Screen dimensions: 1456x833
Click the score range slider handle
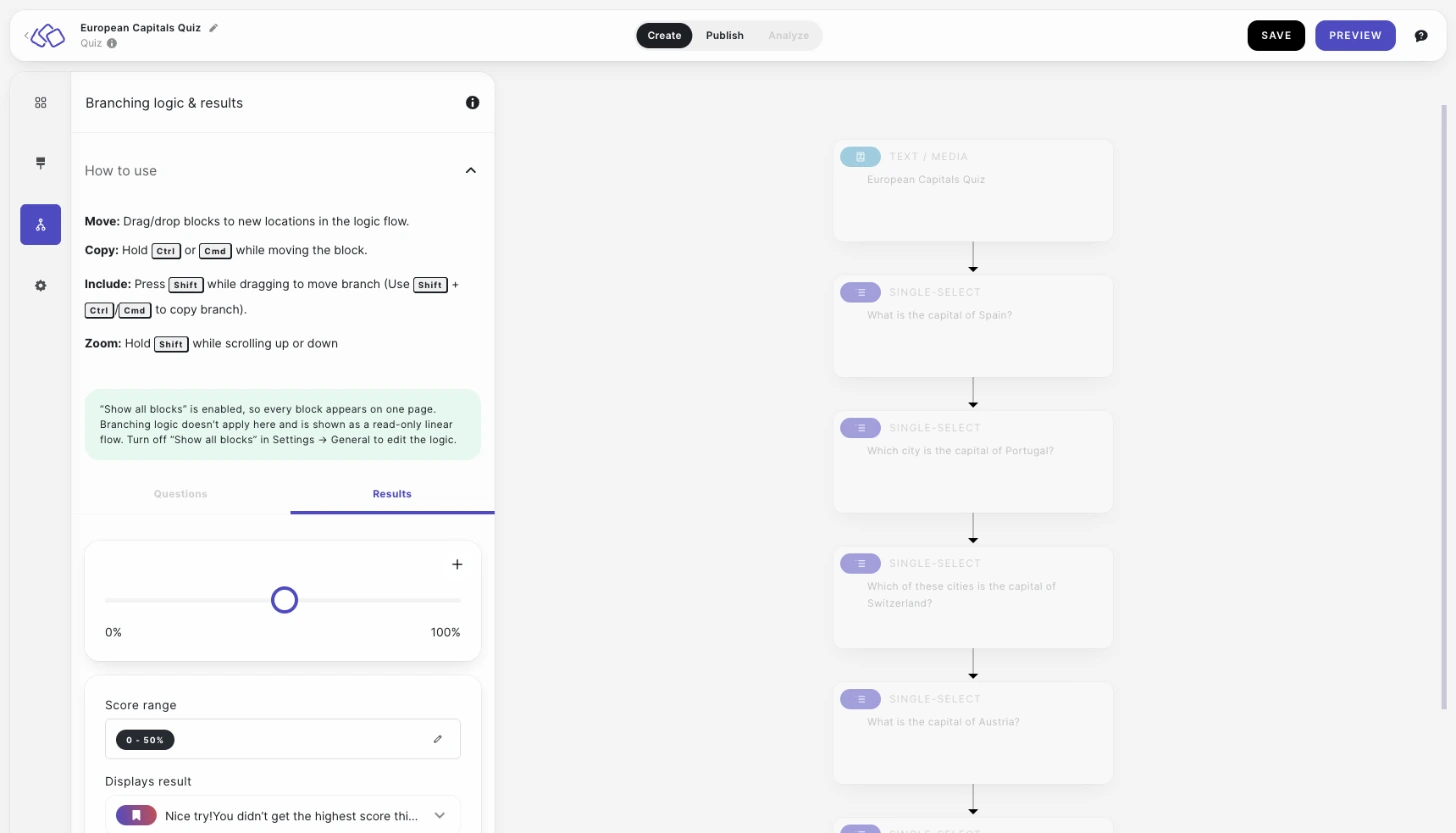click(285, 600)
